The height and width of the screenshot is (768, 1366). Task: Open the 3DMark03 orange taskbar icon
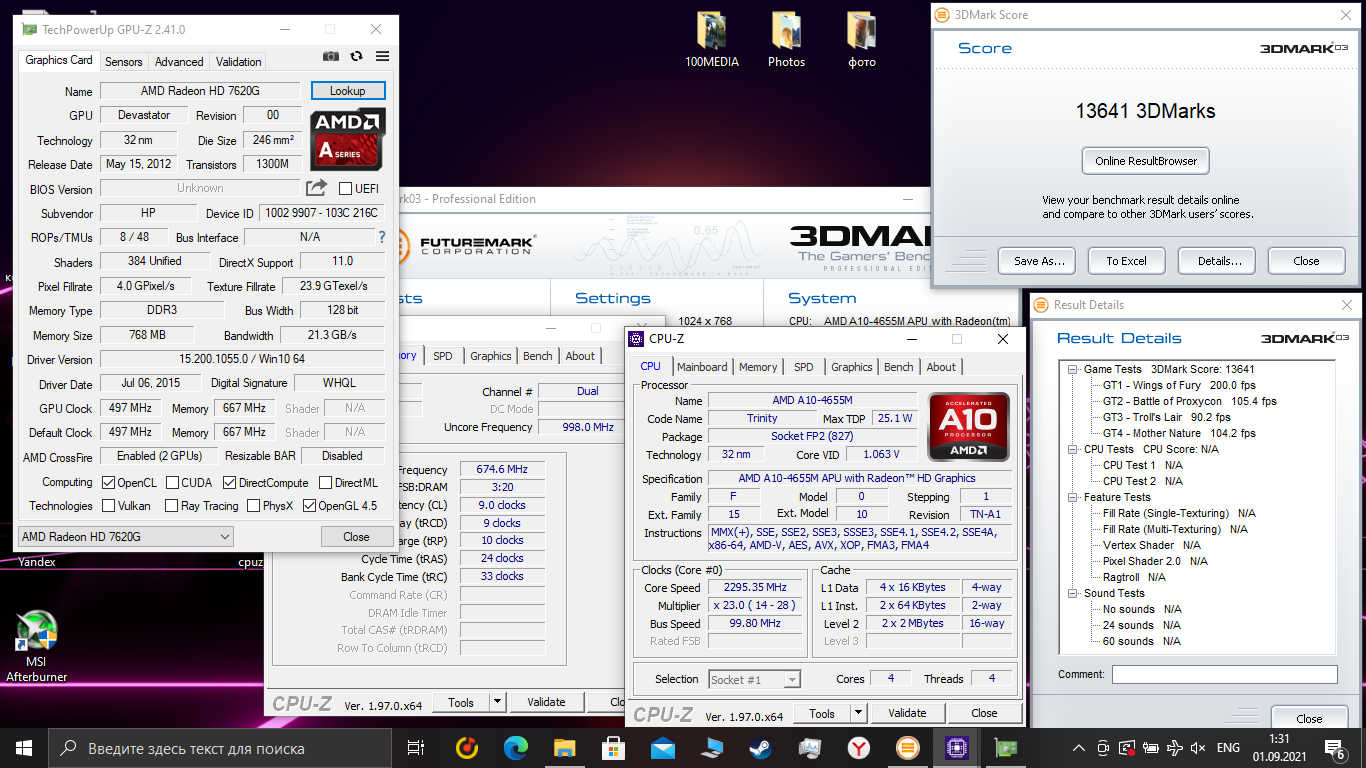click(x=907, y=747)
